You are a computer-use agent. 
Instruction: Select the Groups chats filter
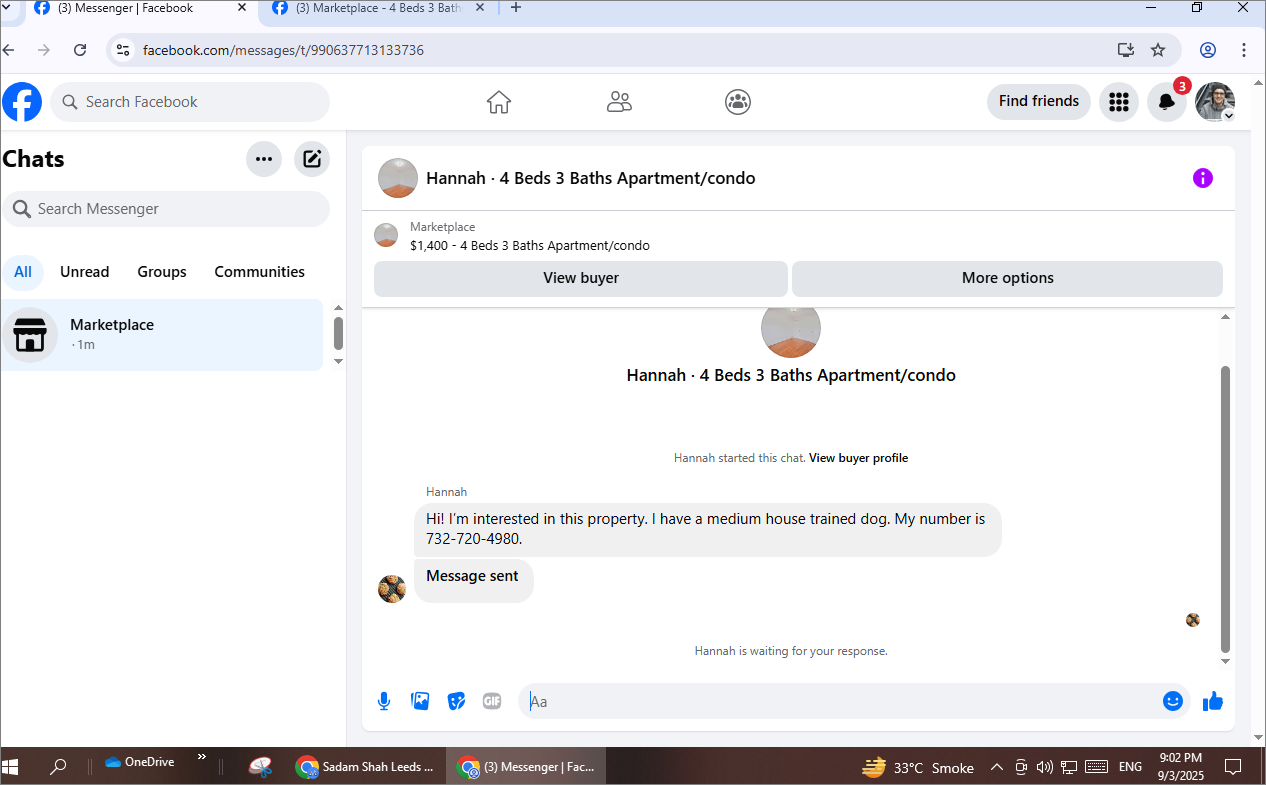(162, 272)
